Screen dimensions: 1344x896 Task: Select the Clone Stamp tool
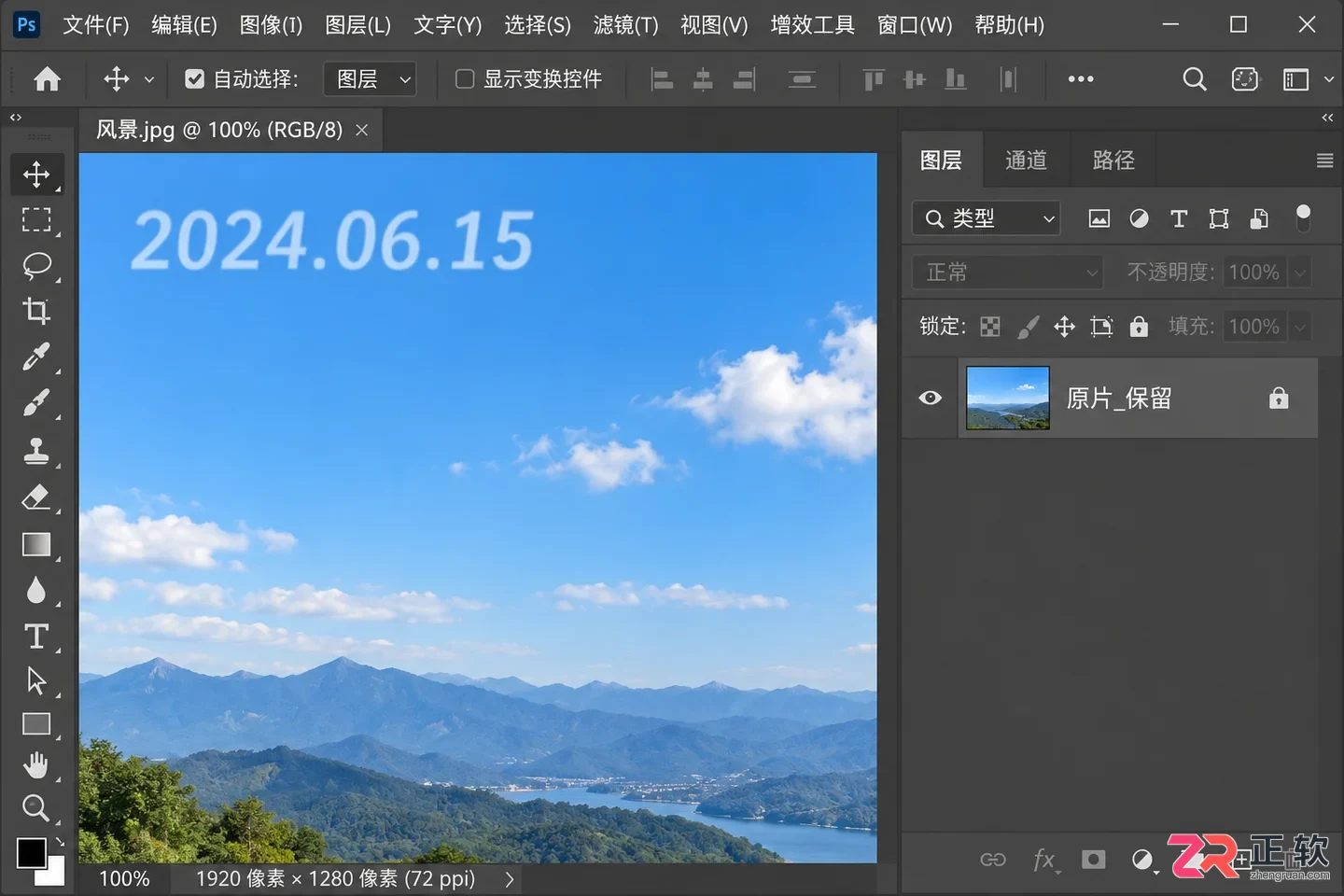[x=36, y=451]
